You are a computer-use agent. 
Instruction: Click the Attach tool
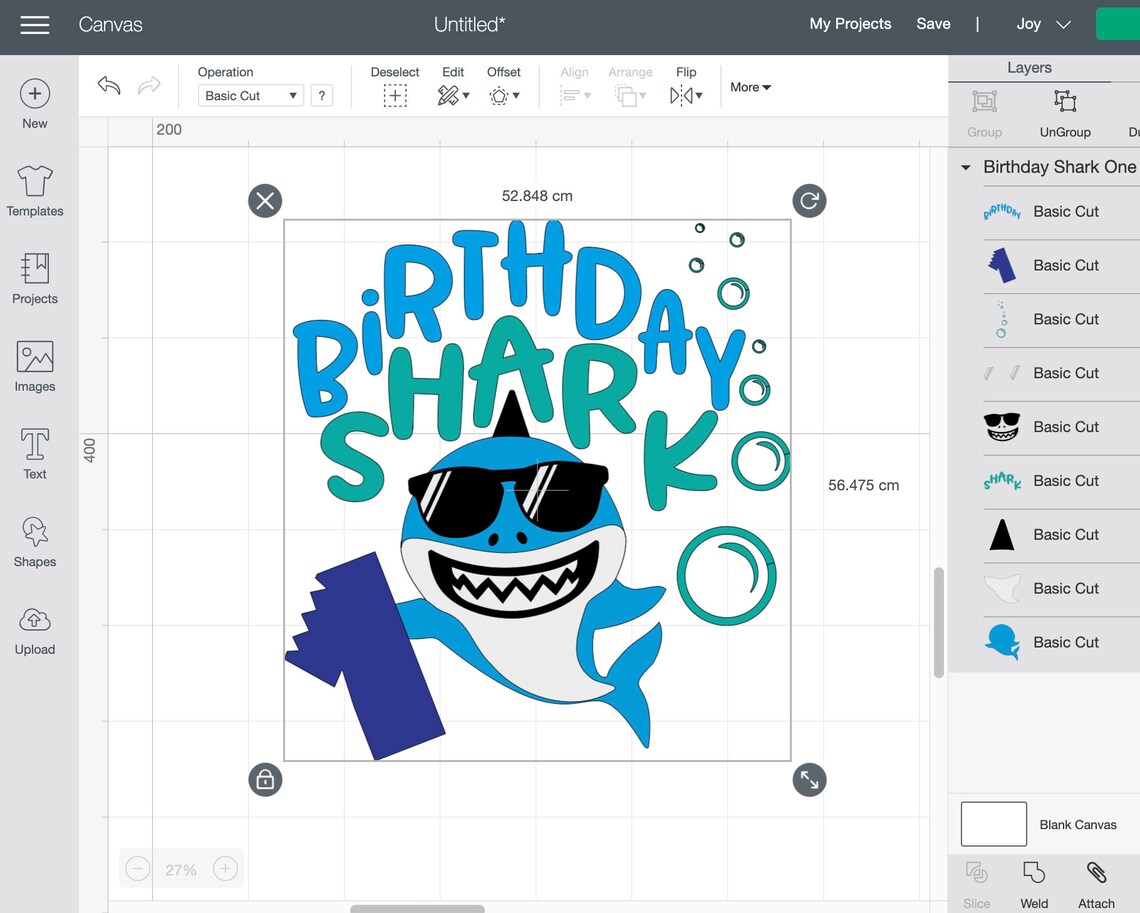[x=1096, y=885]
